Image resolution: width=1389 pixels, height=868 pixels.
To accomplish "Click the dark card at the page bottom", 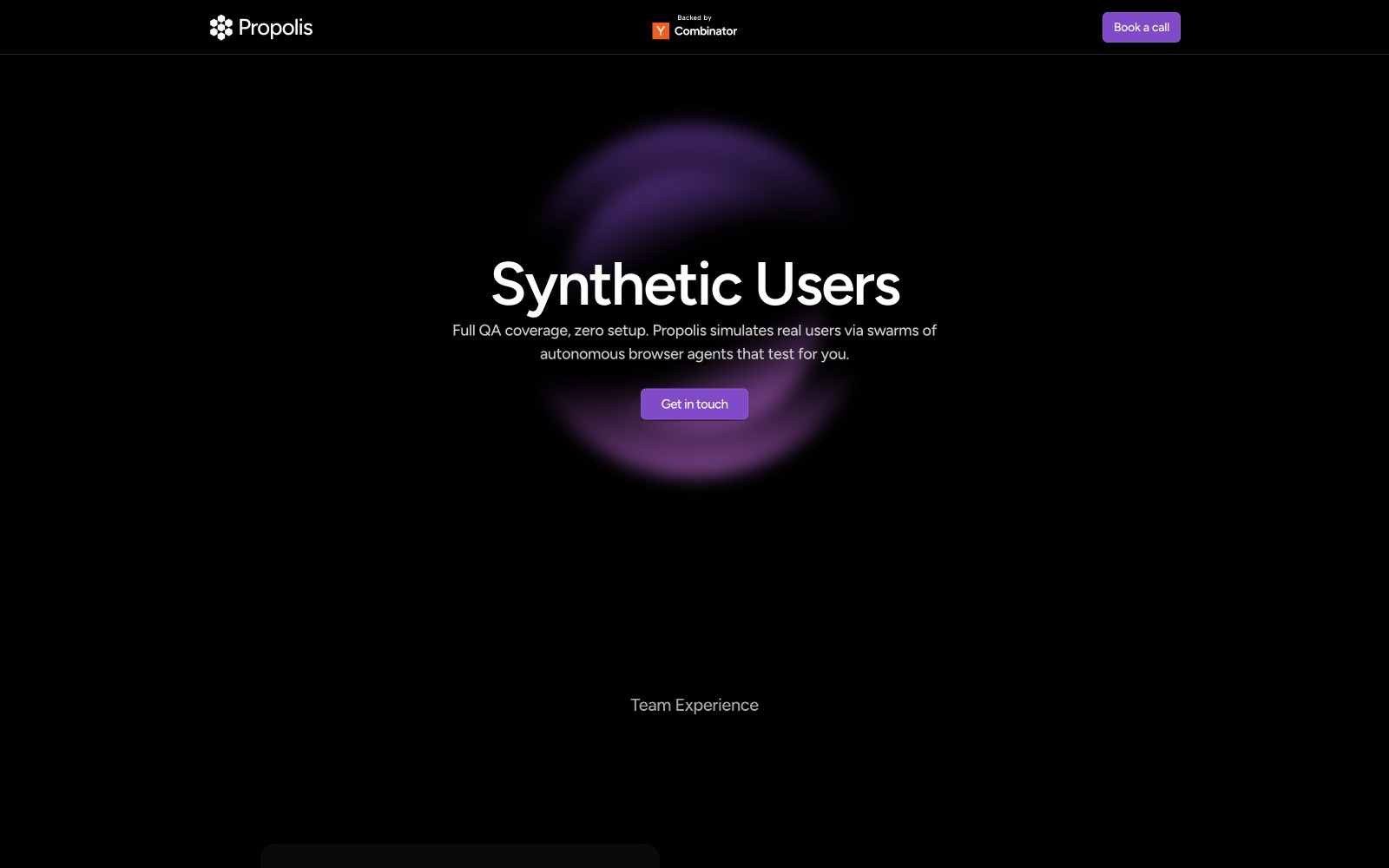I will pyautogui.click(x=460, y=856).
